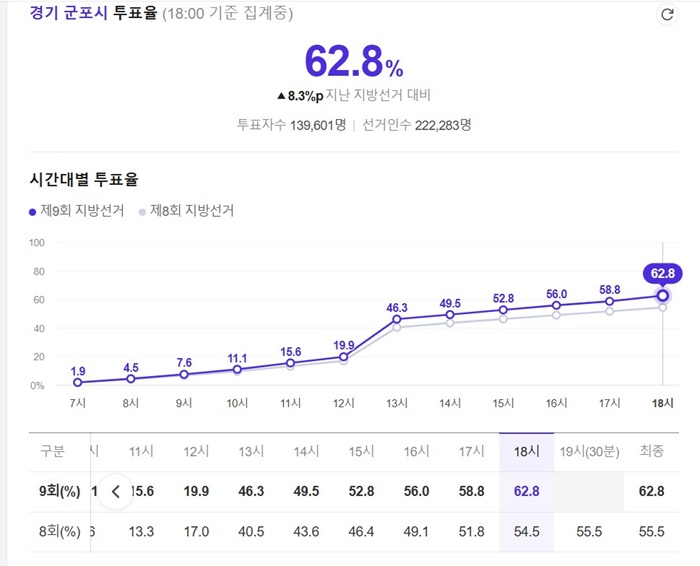Image resolution: width=700 pixels, height=566 pixels.
Task: Click the 49.5 data point at 14시
Action: (450, 315)
